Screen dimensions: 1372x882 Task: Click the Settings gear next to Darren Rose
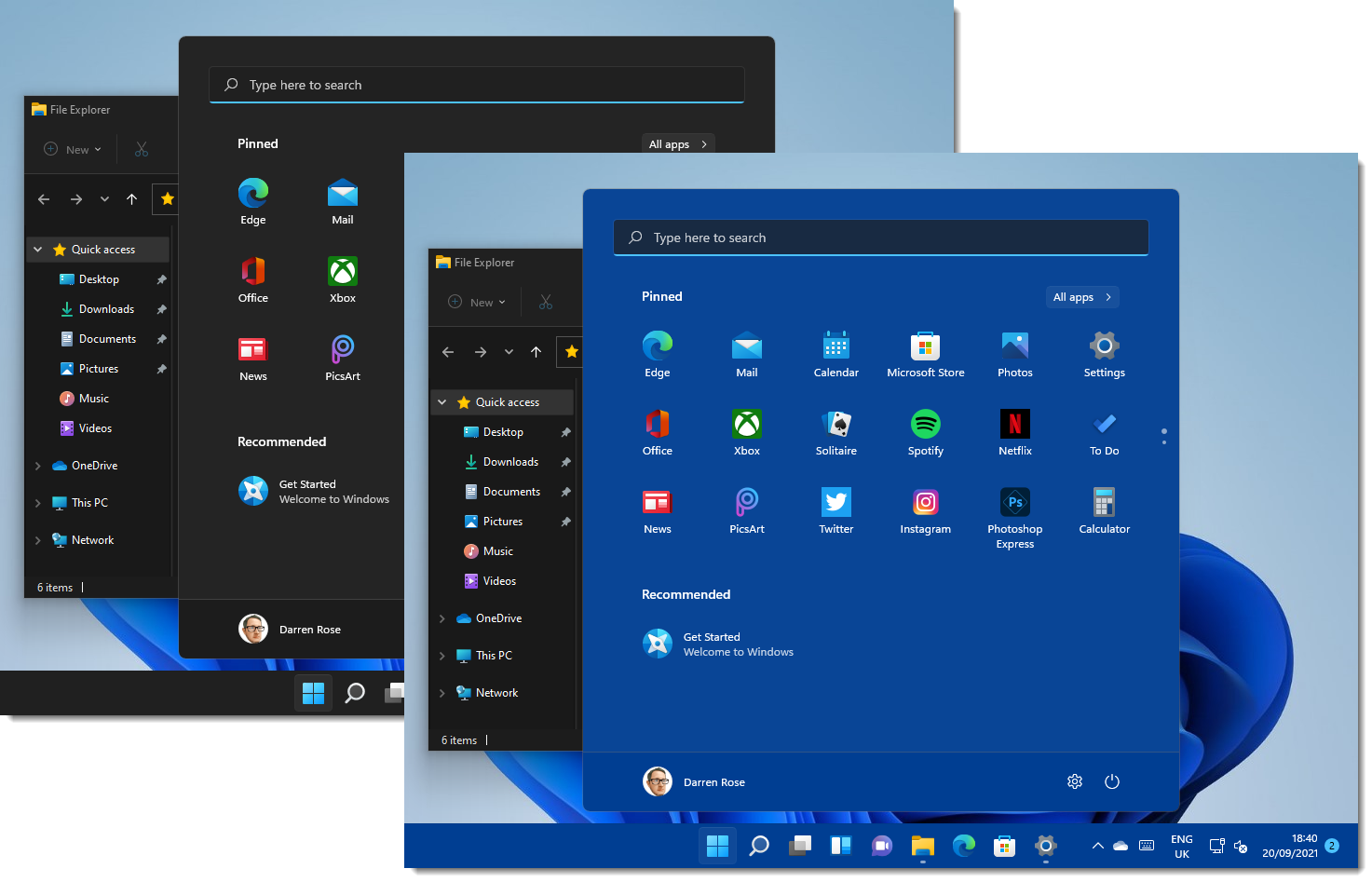tap(1074, 781)
